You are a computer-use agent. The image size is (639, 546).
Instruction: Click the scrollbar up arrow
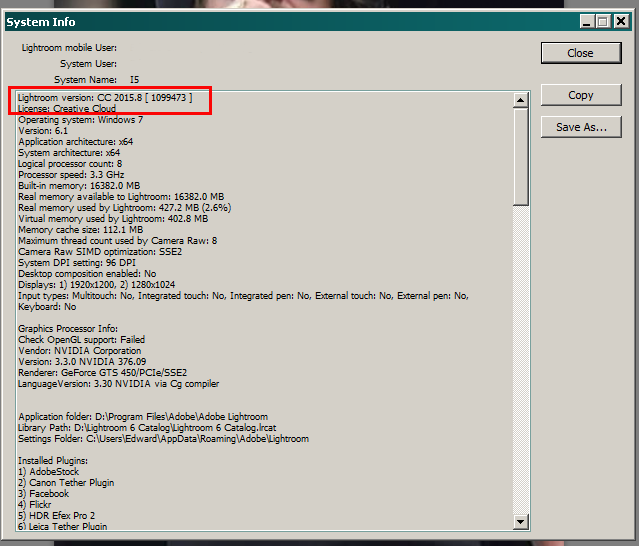pos(520,100)
